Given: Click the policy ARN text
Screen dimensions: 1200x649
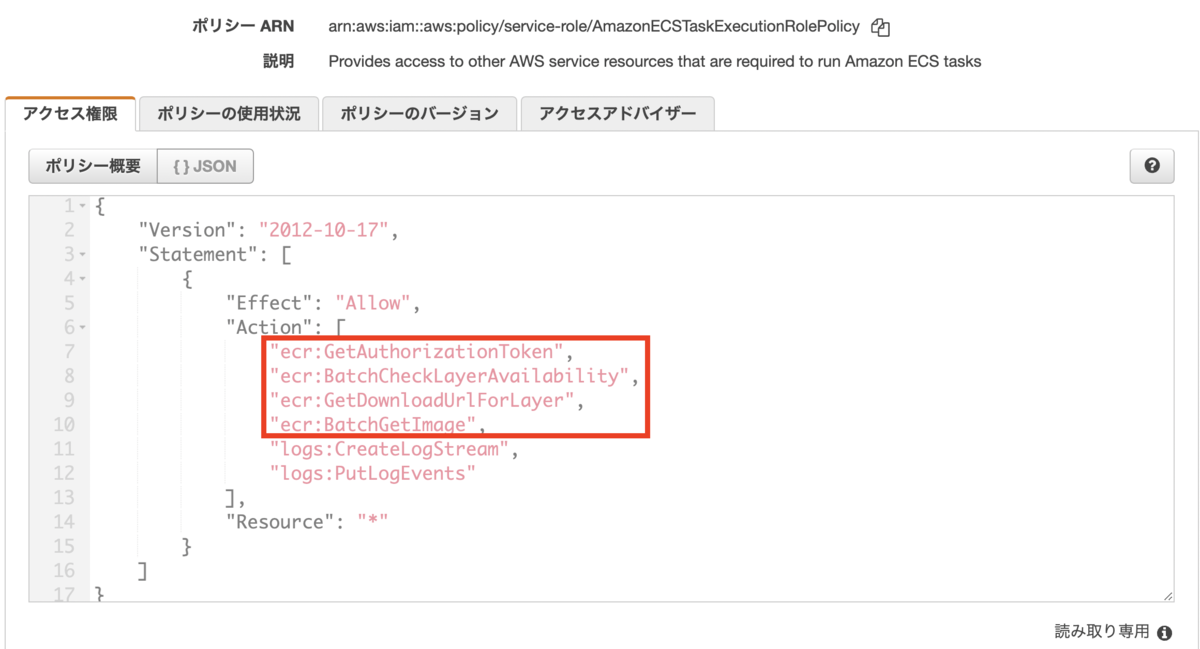Looking at the screenshot, I should coord(594,27).
